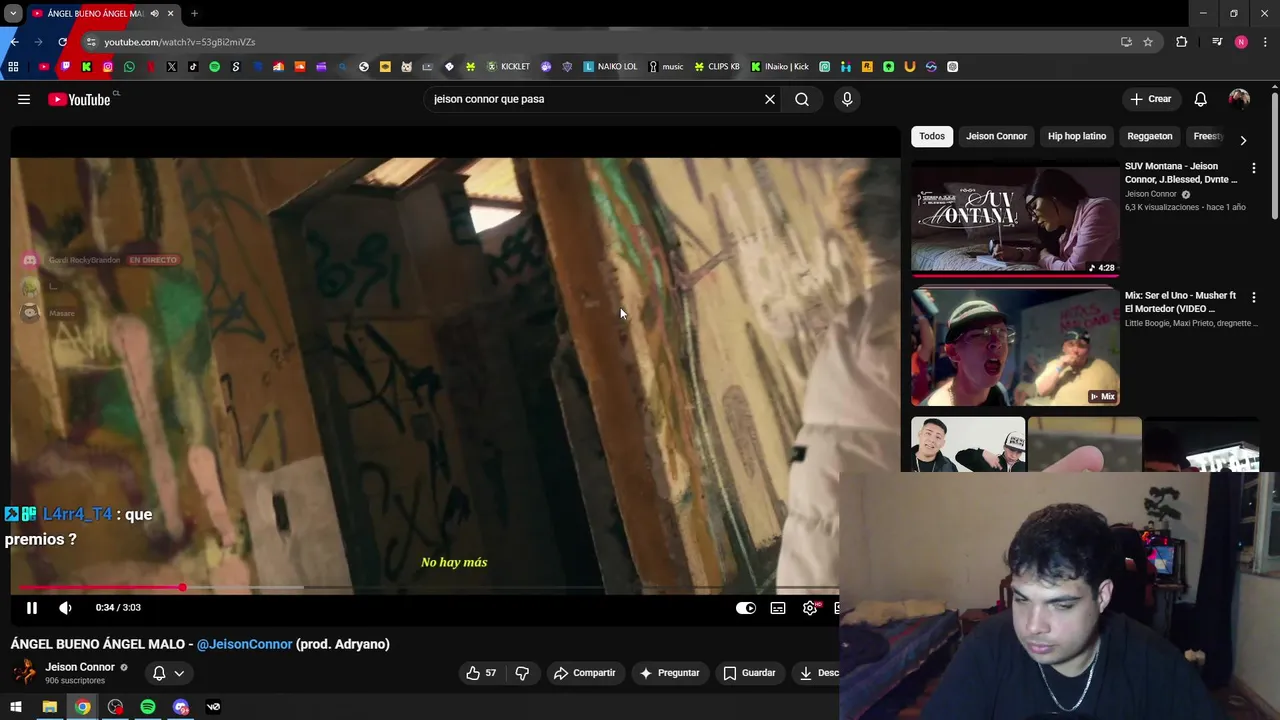Open Chrome media controls icon
The height and width of the screenshot is (720, 1280).
[x=1217, y=42]
